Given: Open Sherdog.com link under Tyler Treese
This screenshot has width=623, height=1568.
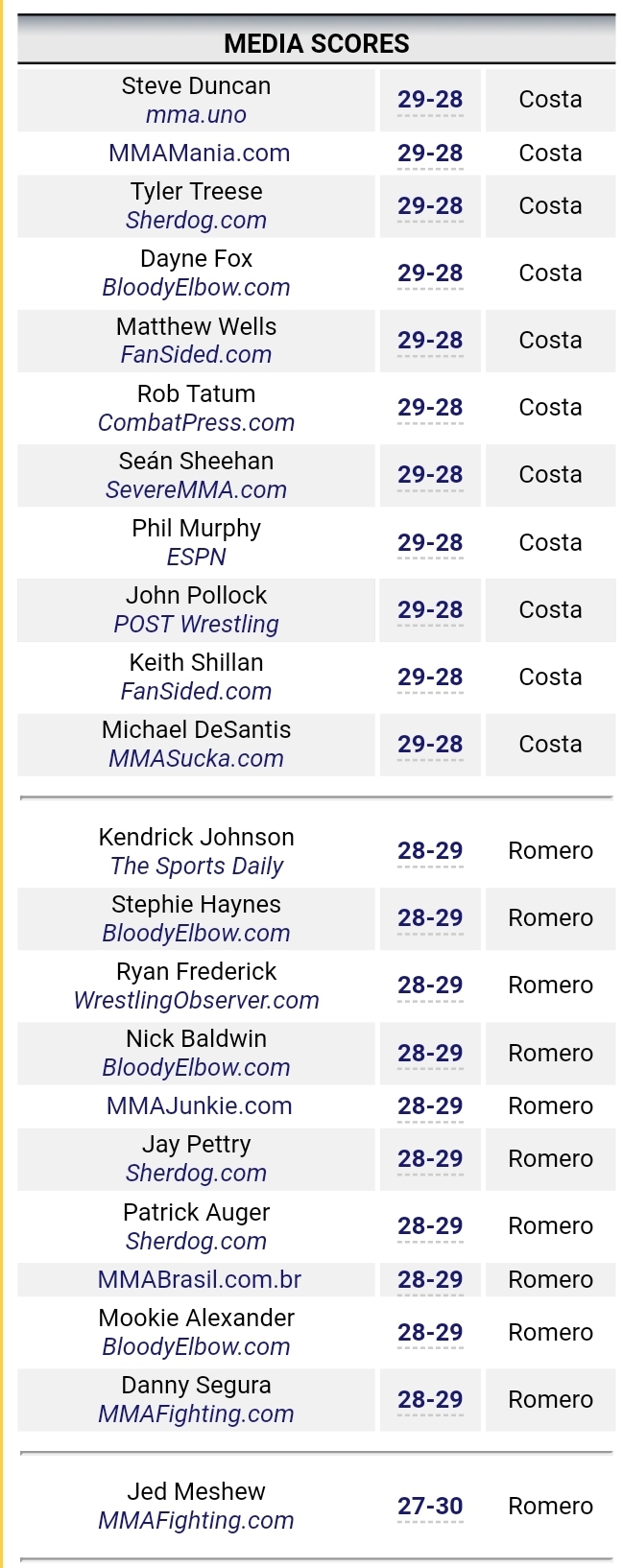Looking at the screenshot, I should (x=196, y=221).
